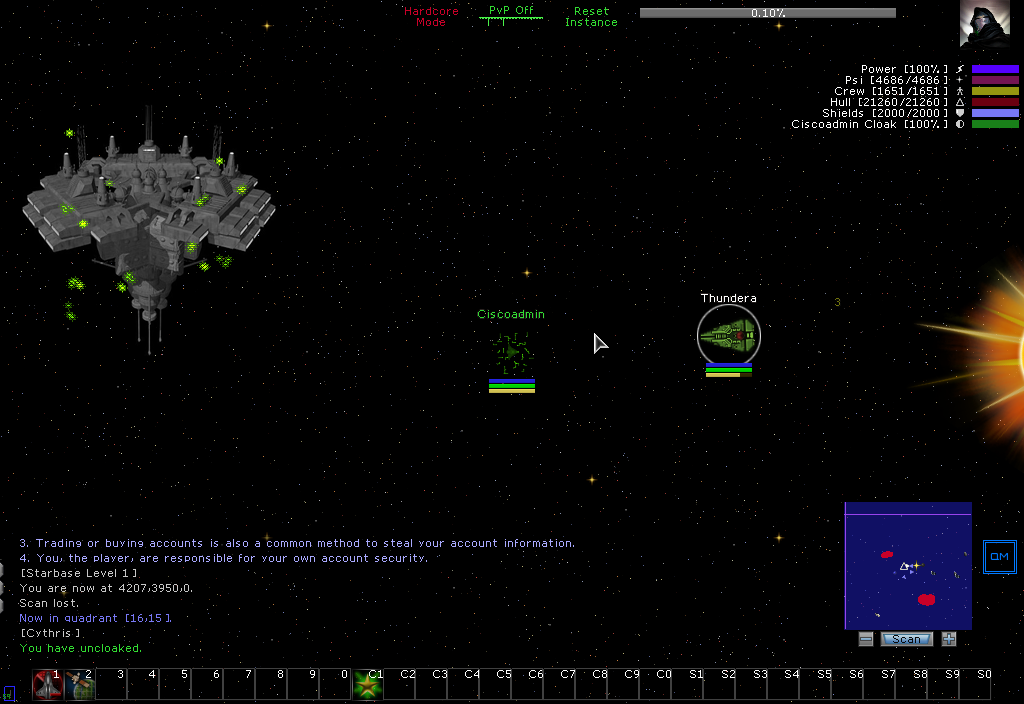Select the Thundera ship
Image resolution: width=1024 pixels, height=704 pixels.
coord(728,336)
